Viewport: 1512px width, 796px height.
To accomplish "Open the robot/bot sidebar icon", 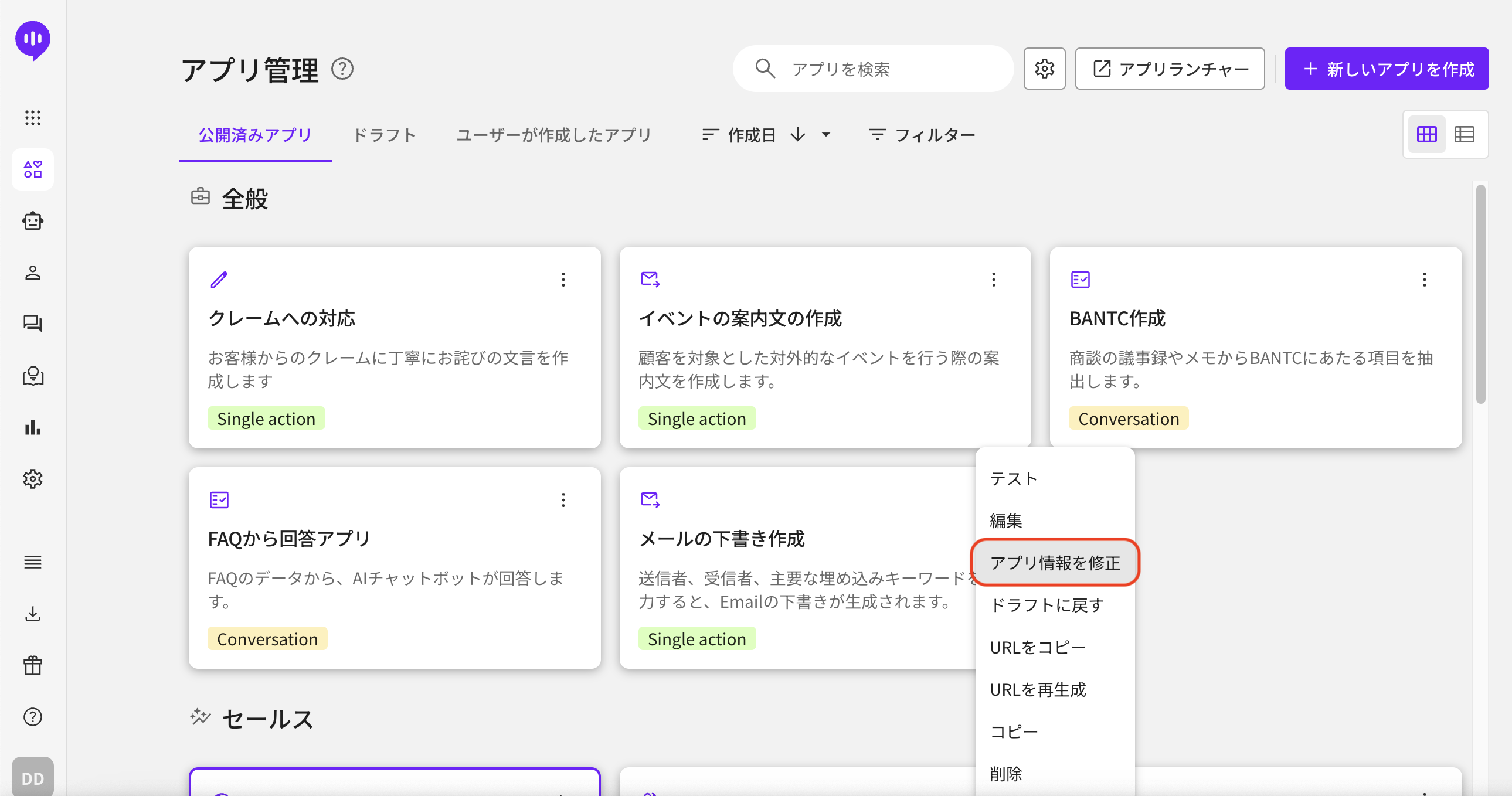I will 33,222.
